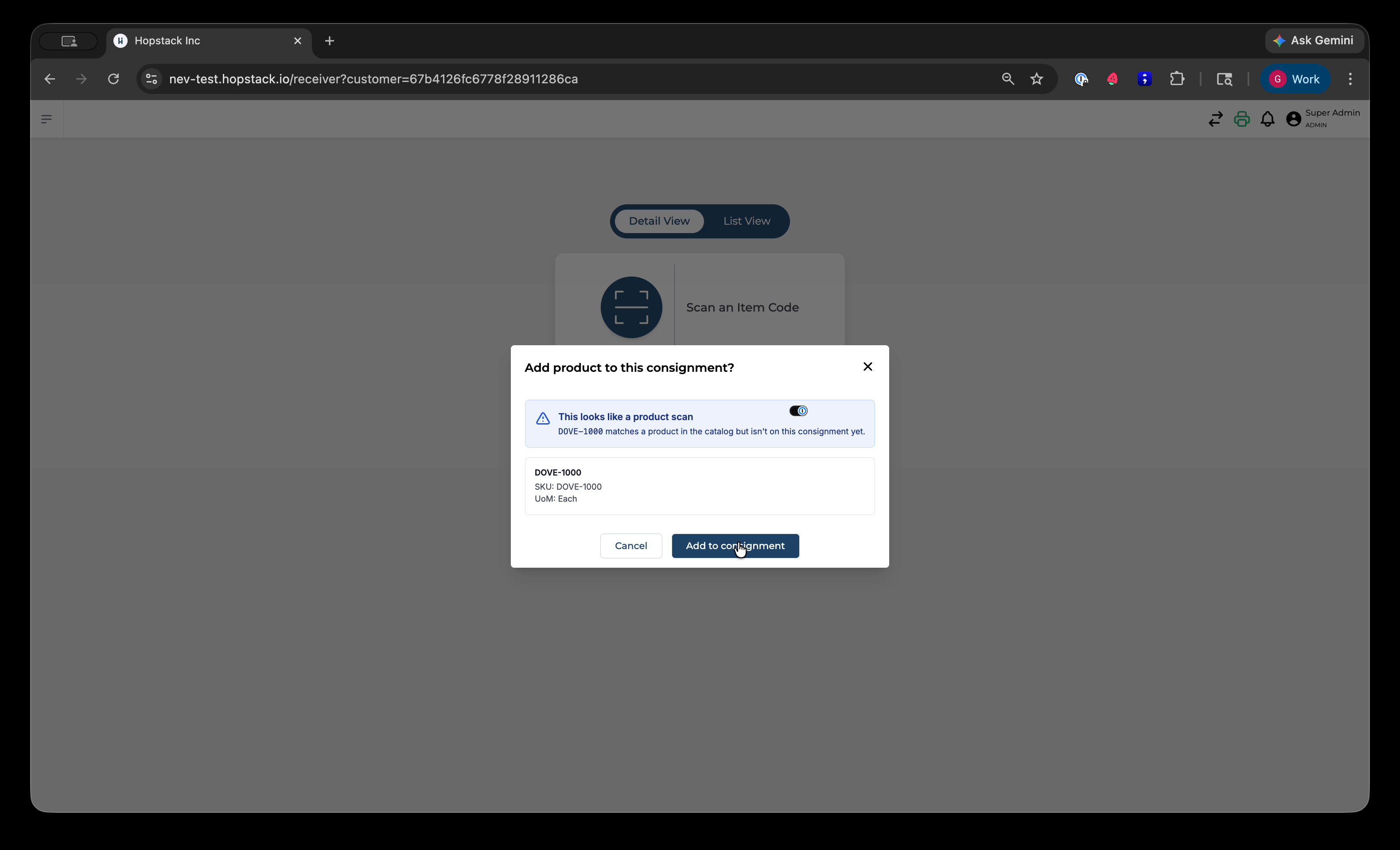
Task: Open Chrome three-dot menu
Action: coord(1350,79)
